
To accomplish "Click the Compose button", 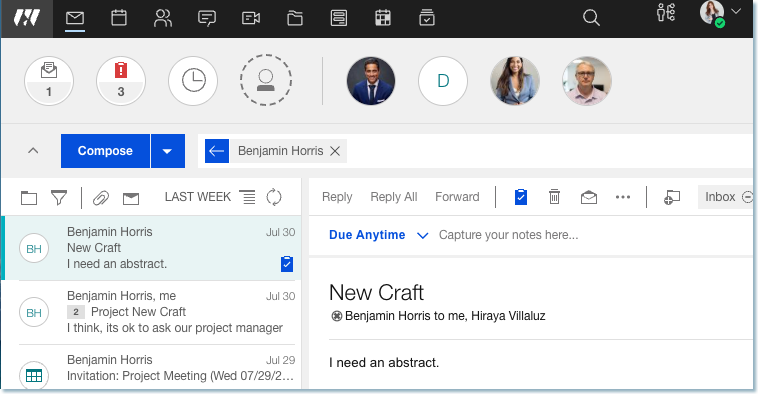I will pos(105,151).
